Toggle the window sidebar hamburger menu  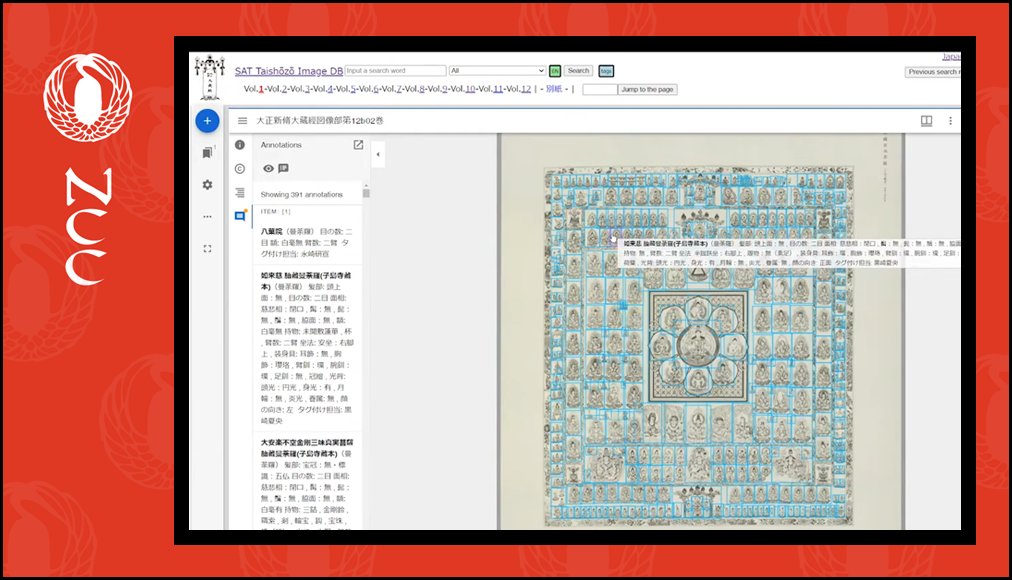[x=243, y=121]
